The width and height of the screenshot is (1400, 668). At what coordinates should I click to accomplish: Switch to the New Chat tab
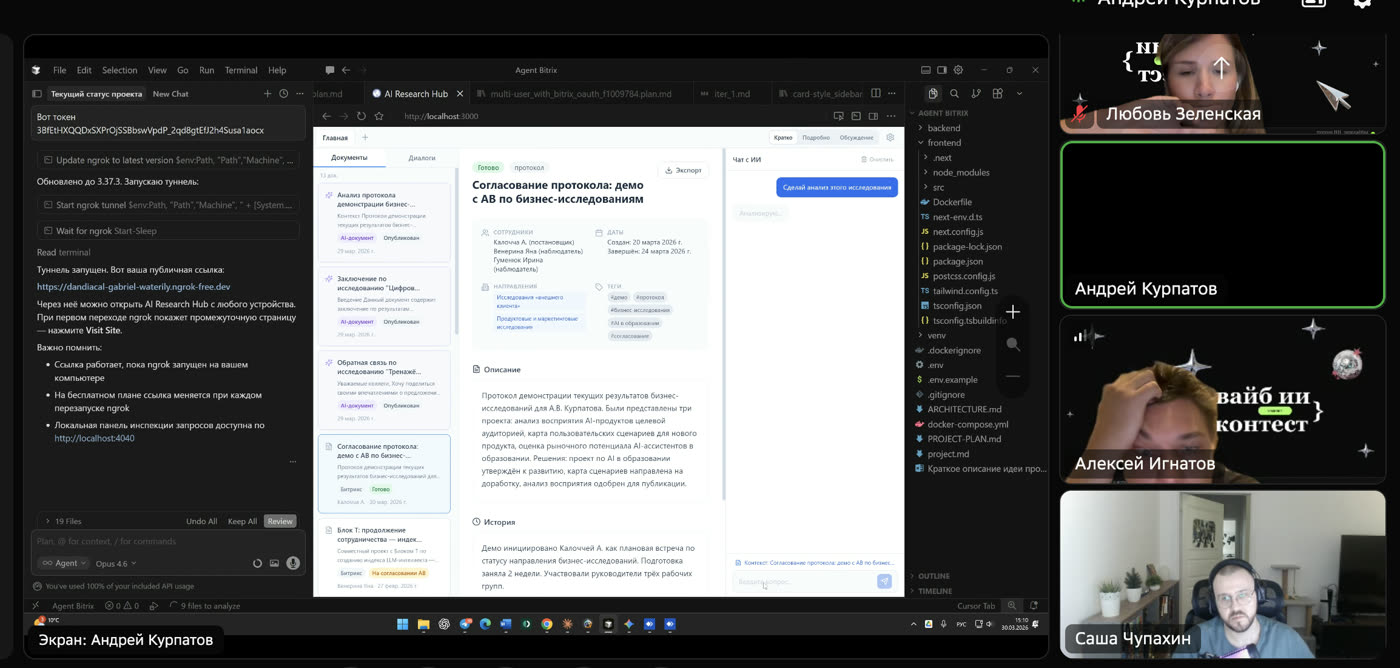[x=170, y=94]
